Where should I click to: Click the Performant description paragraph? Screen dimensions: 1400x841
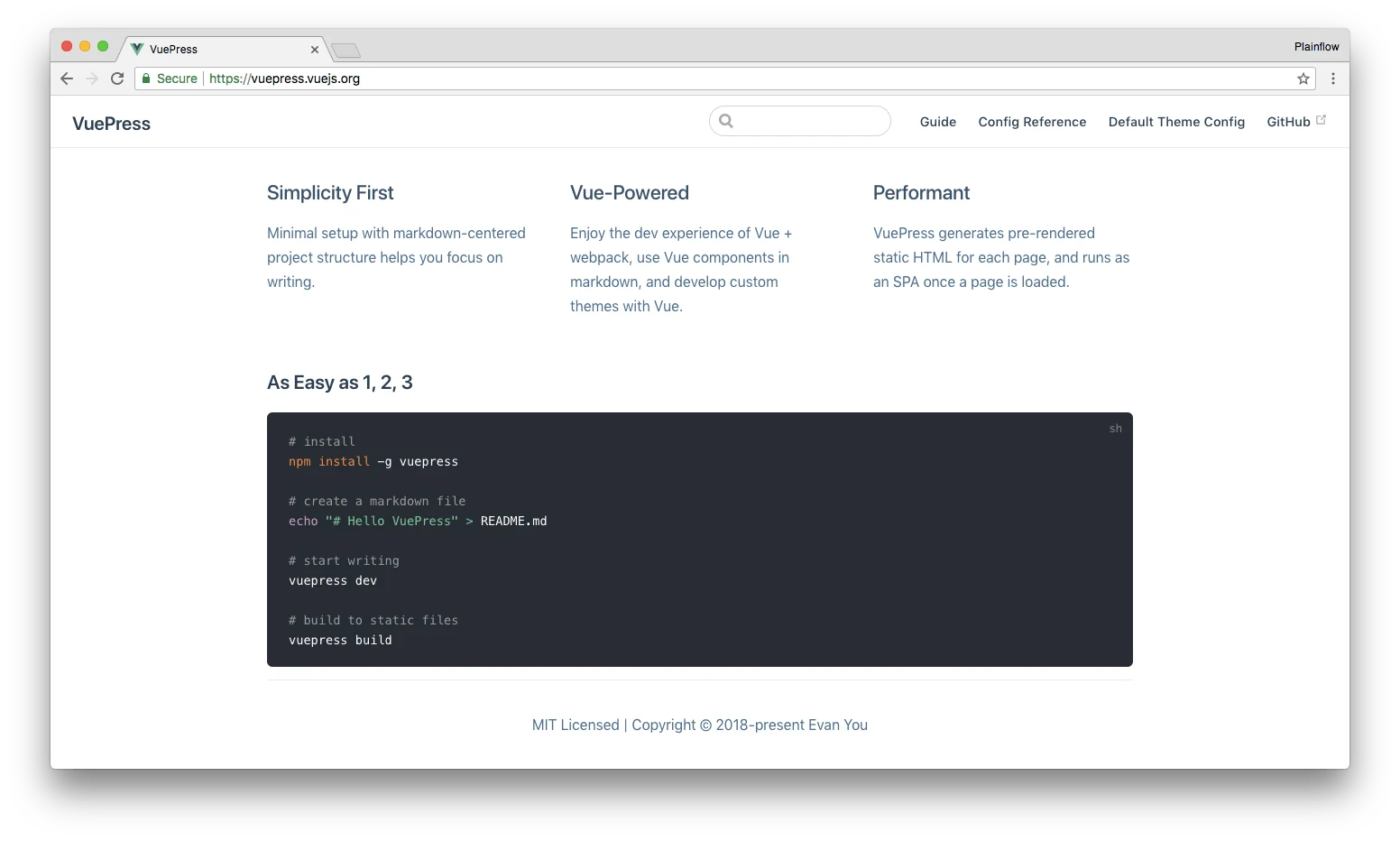tap(1001, 257)
